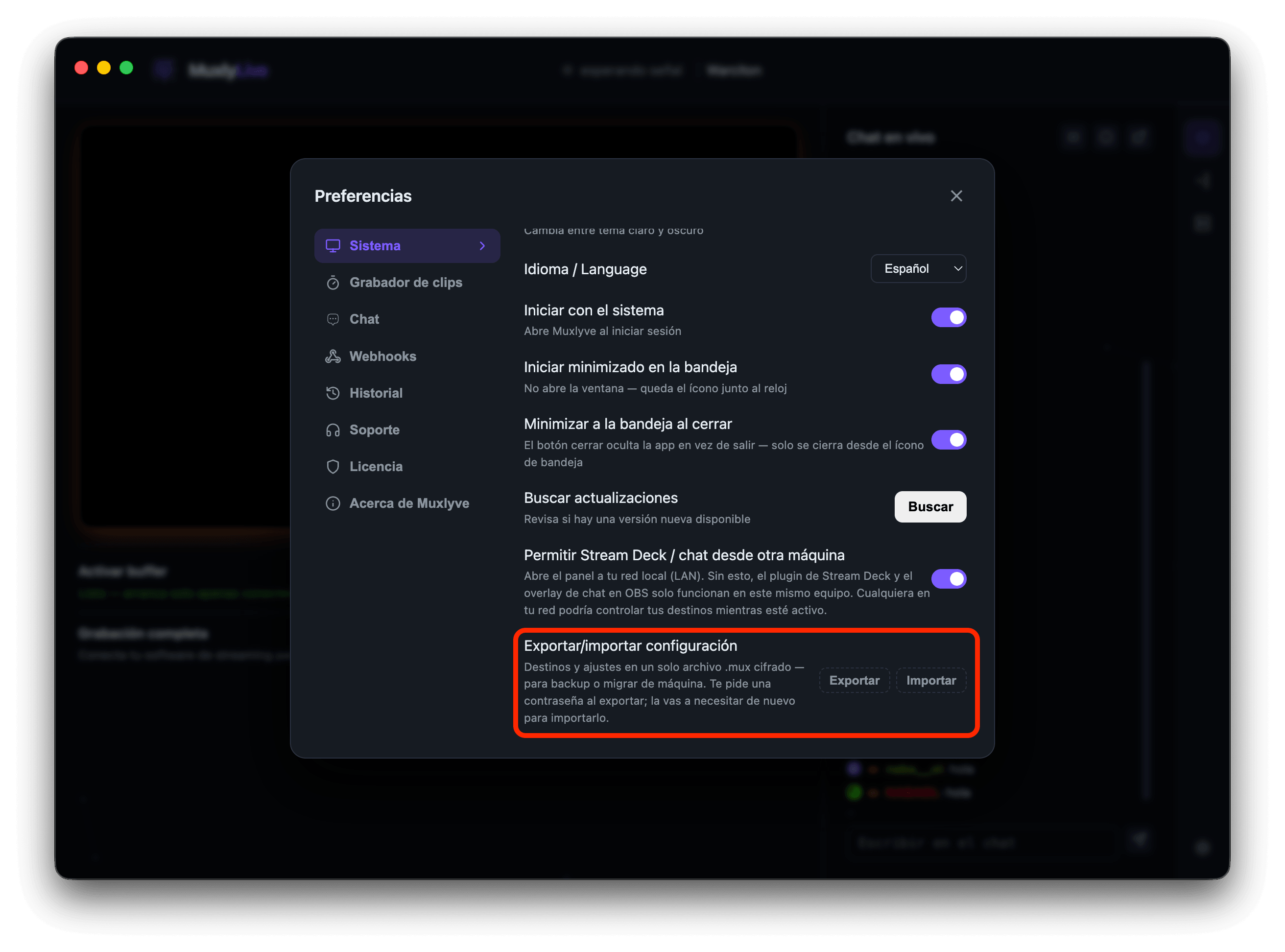1285x952 pixels.
Task: Open the Historial section
Action: coord(407,393)
